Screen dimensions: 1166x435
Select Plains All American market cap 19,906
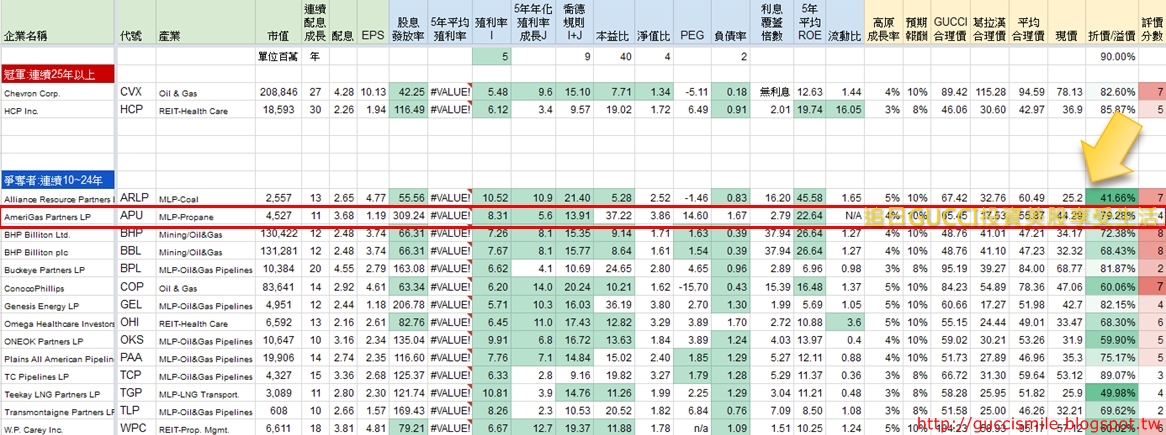(x=277, y=358)
